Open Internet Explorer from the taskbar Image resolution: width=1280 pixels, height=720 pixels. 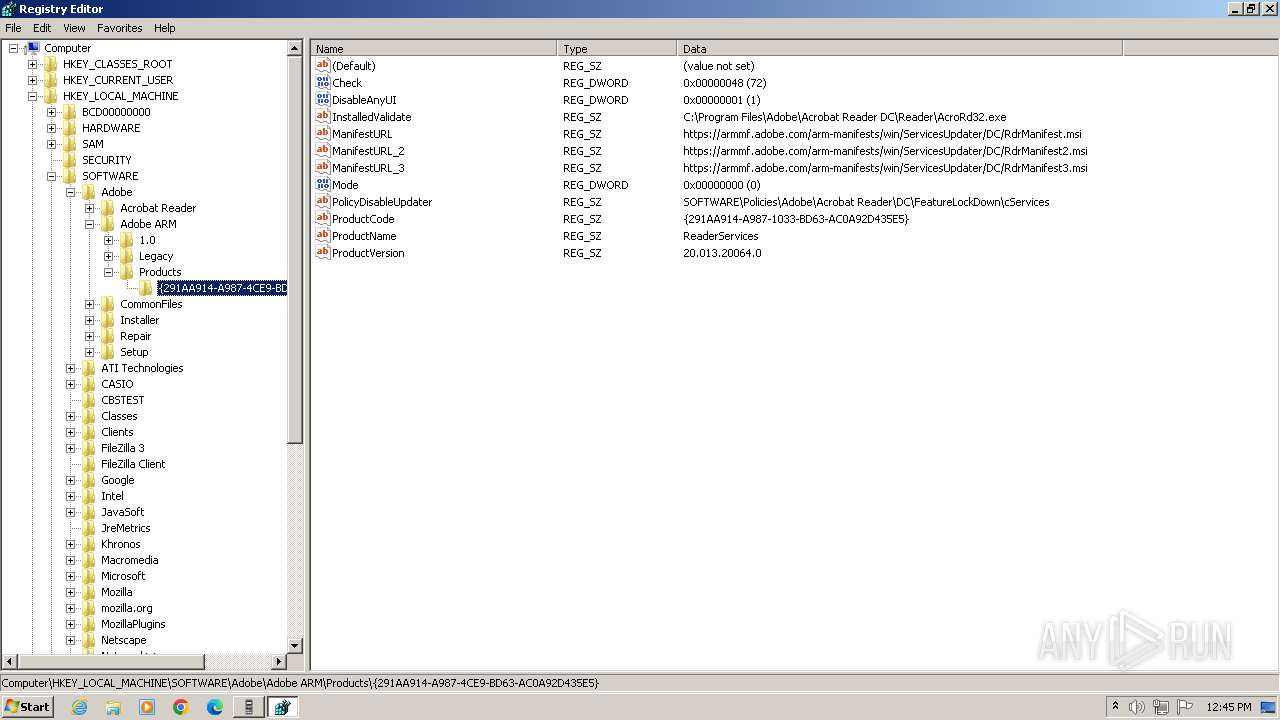(x=79, y=707)
